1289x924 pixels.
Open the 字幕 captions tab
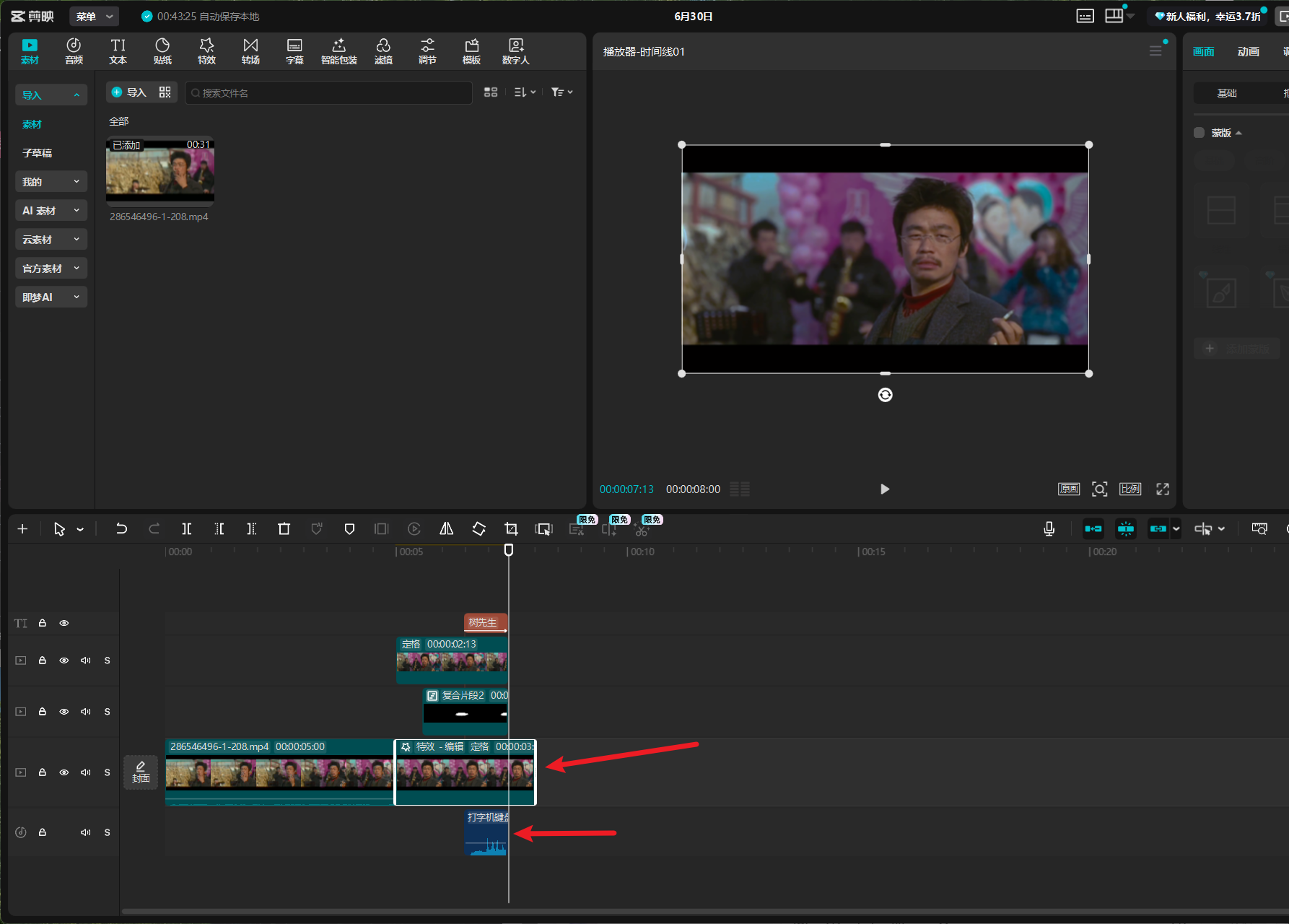click(294, 51)
